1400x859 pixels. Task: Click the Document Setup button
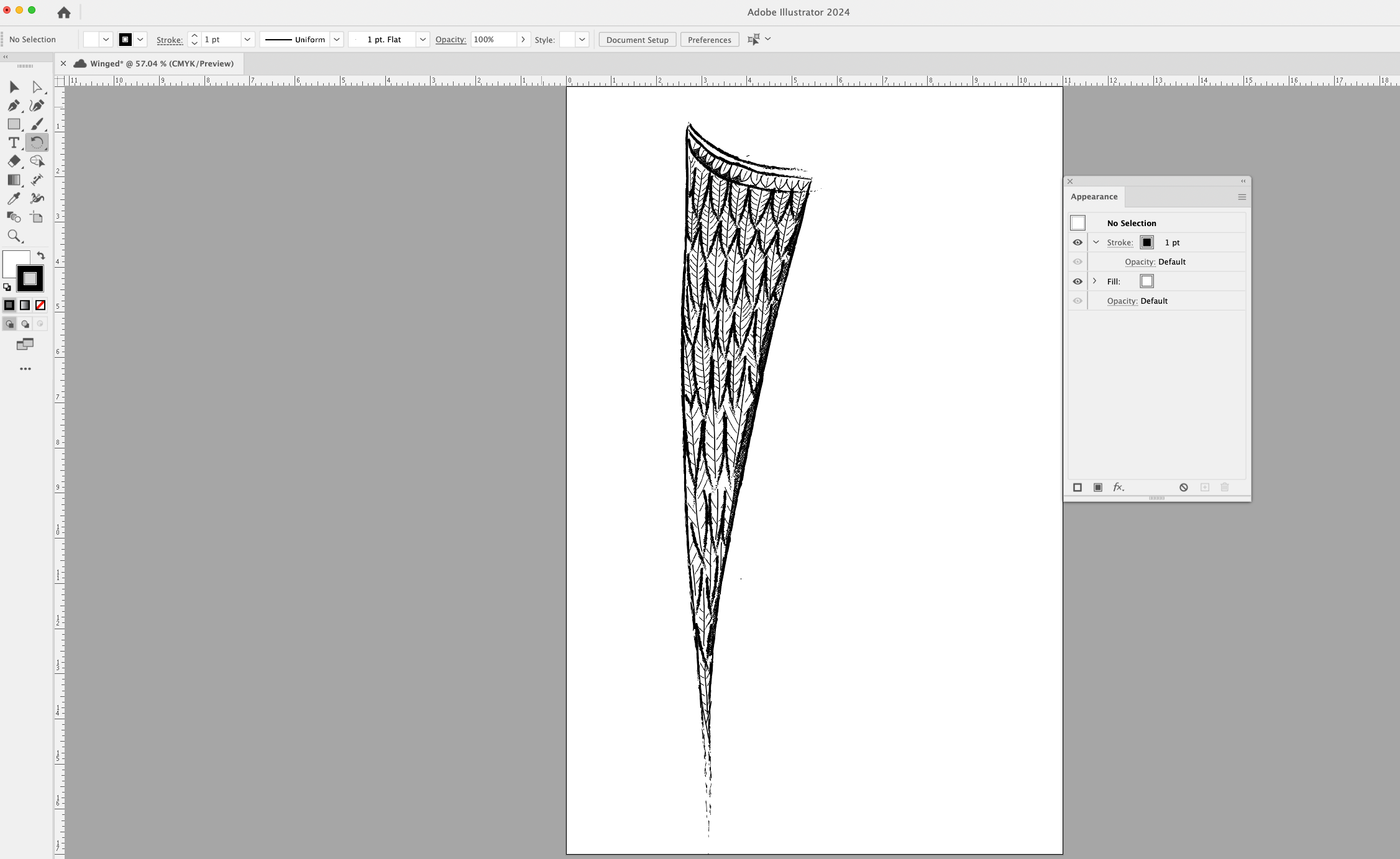[636, 39]
